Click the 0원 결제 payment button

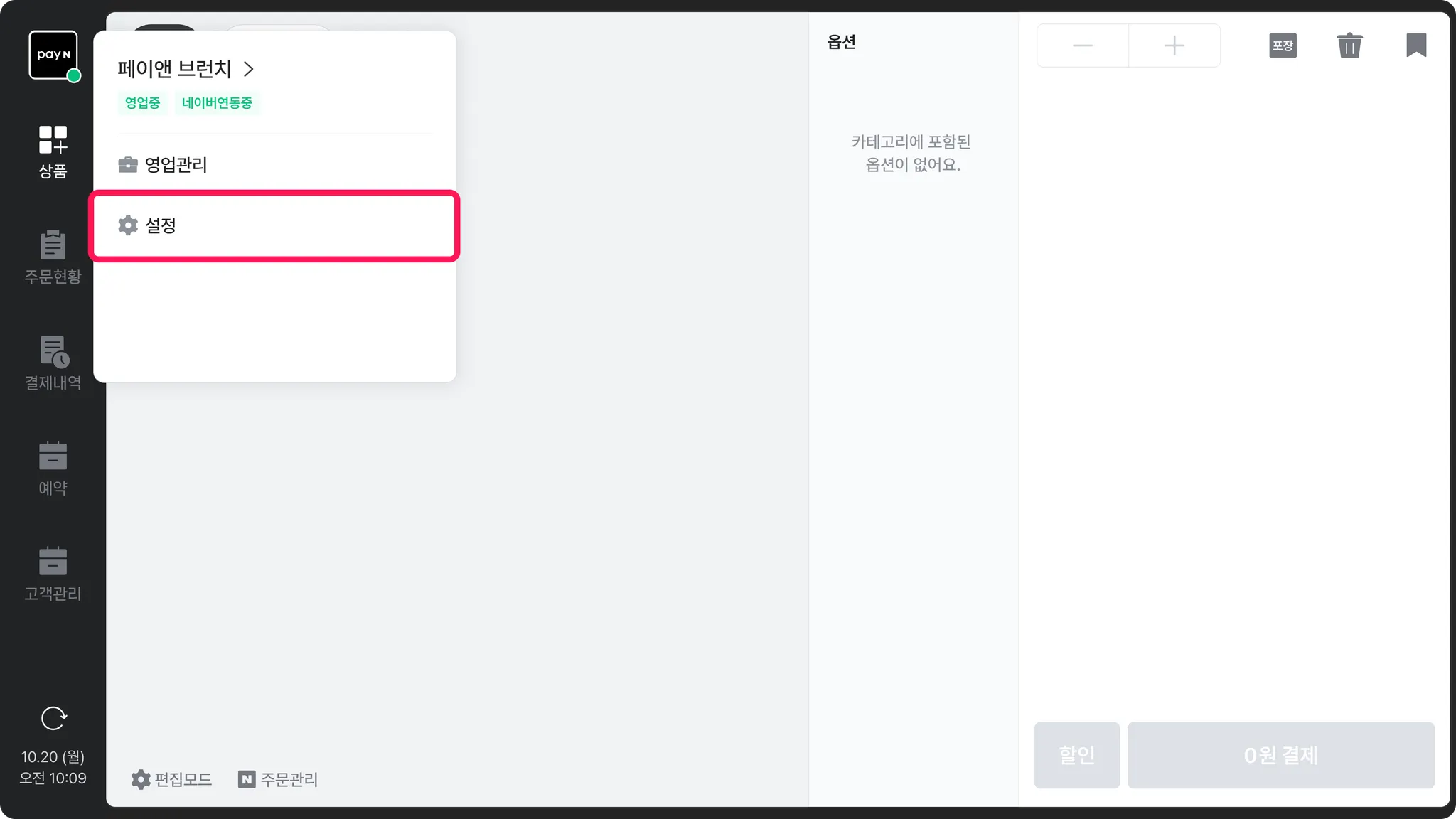tap(1280, 755)
